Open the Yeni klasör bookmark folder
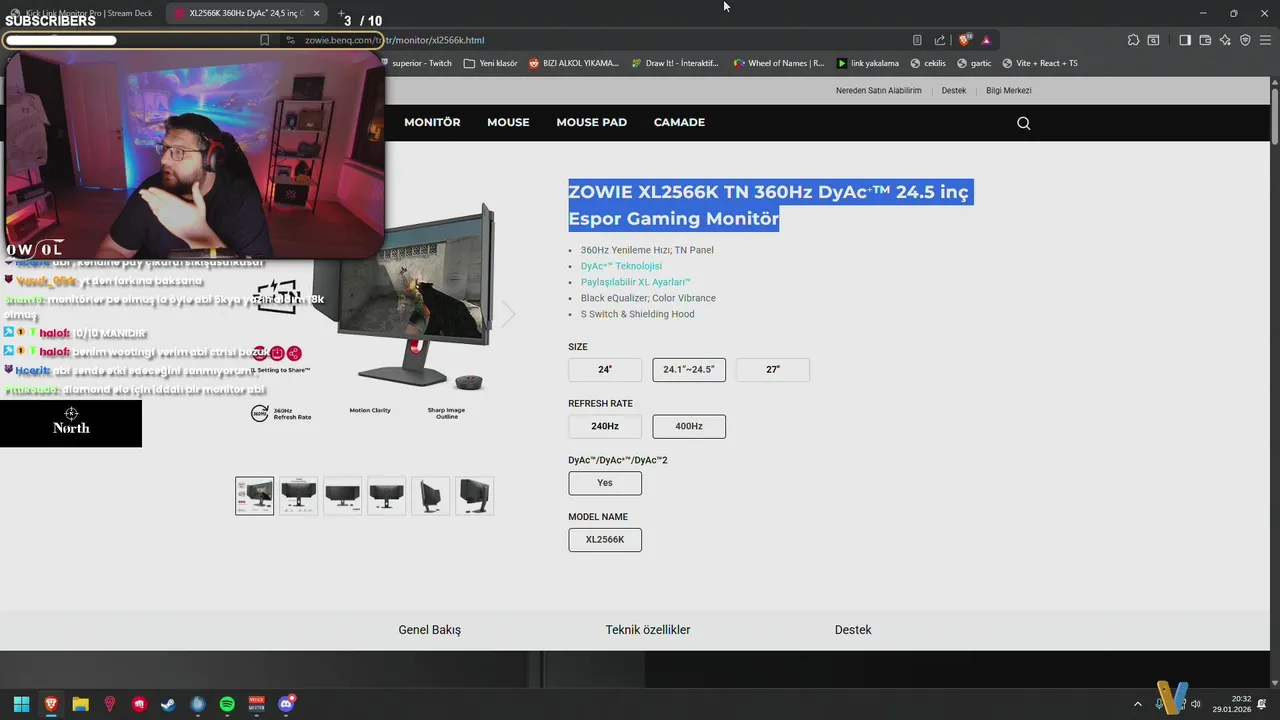1280x720 pixels. tap(491, 63)
